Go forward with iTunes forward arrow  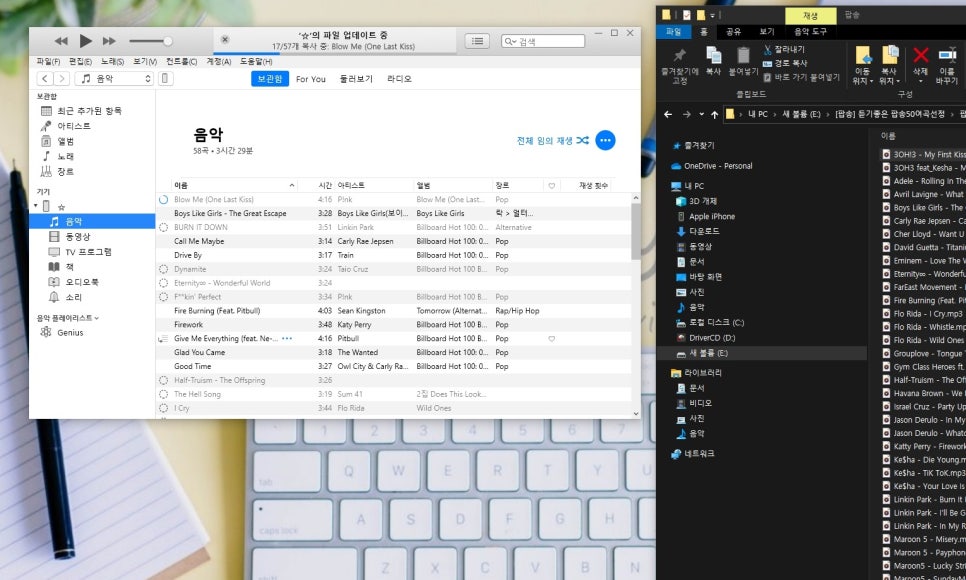tap(61, 78)
